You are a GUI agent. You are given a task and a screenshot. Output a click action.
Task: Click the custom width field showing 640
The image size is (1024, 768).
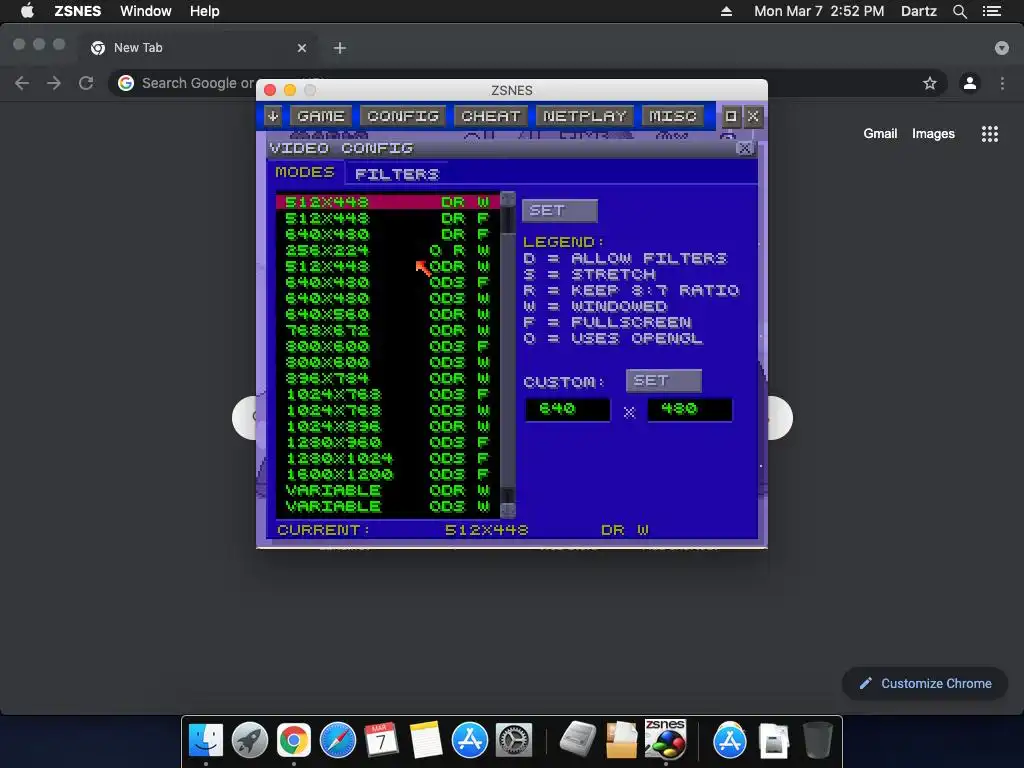568,409
